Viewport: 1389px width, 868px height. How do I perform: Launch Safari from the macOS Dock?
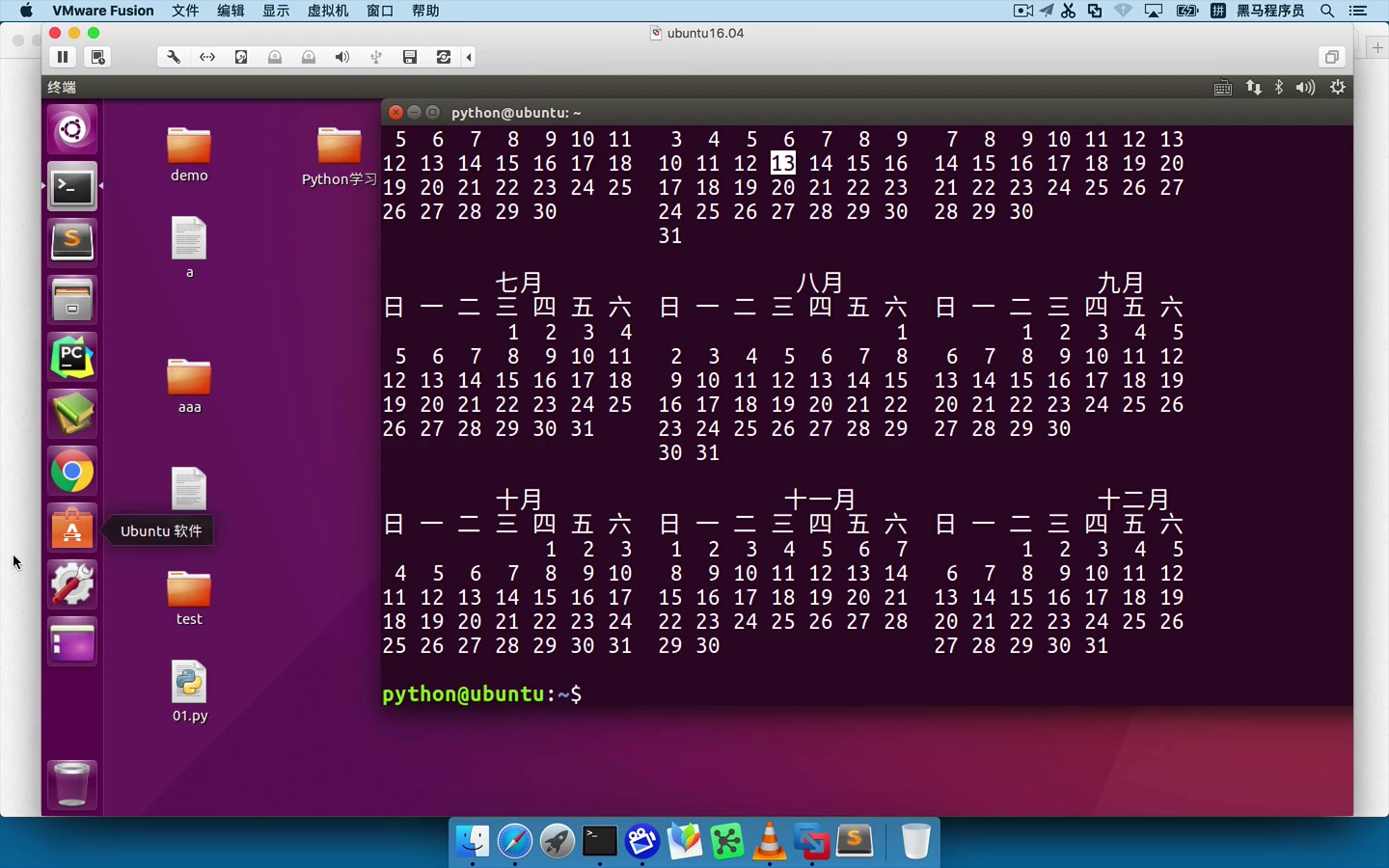515,842
